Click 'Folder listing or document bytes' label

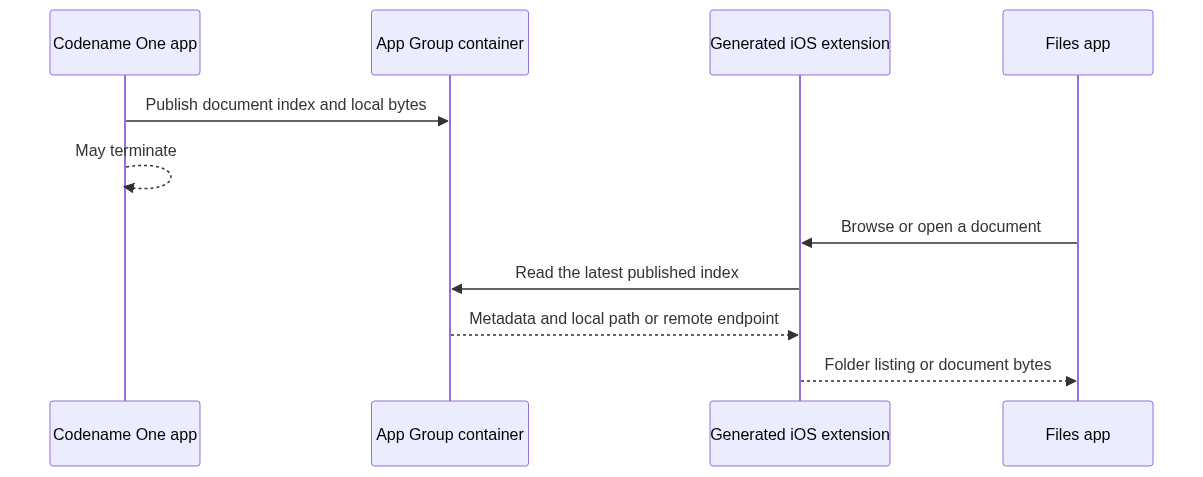tap(938, 365)
